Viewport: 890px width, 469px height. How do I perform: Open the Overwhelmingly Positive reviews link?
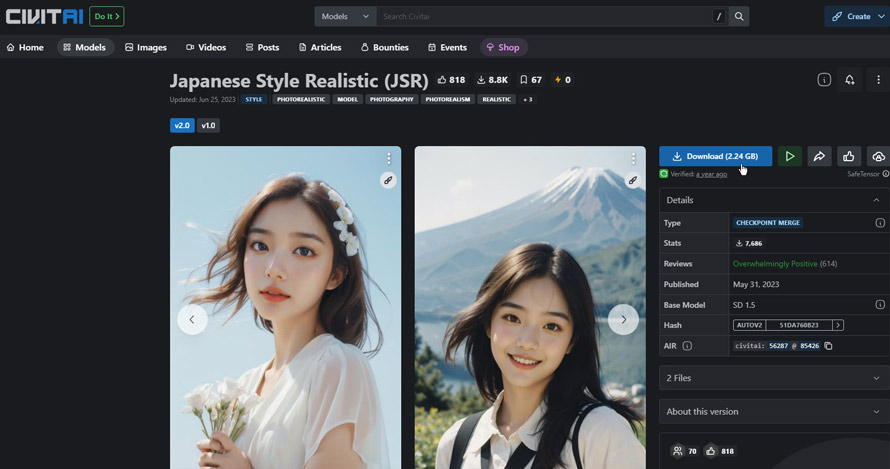coord(777,264)
